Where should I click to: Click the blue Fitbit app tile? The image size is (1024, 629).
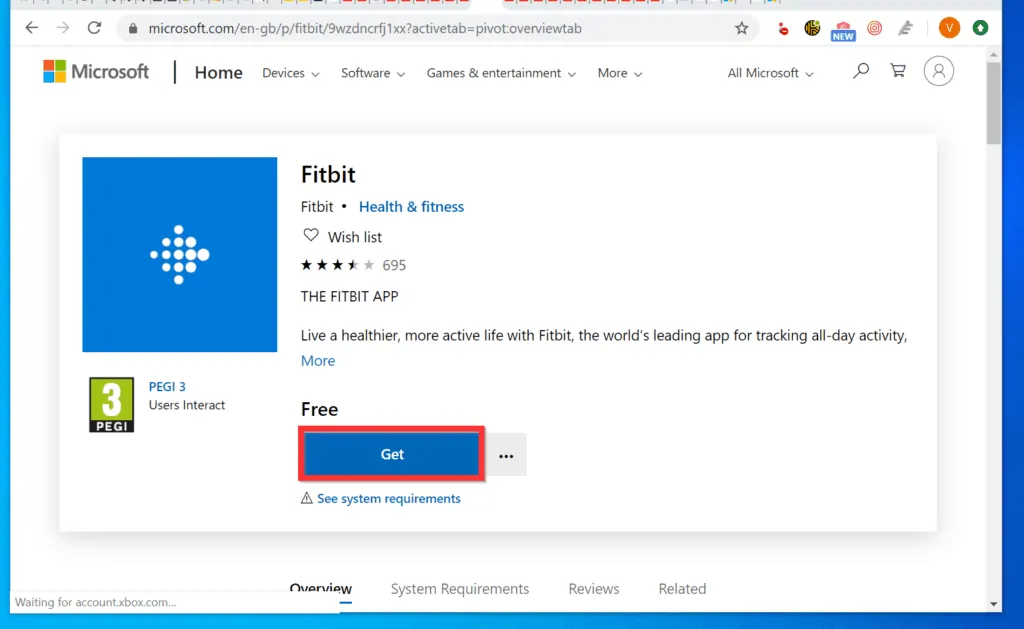(179, 254)
